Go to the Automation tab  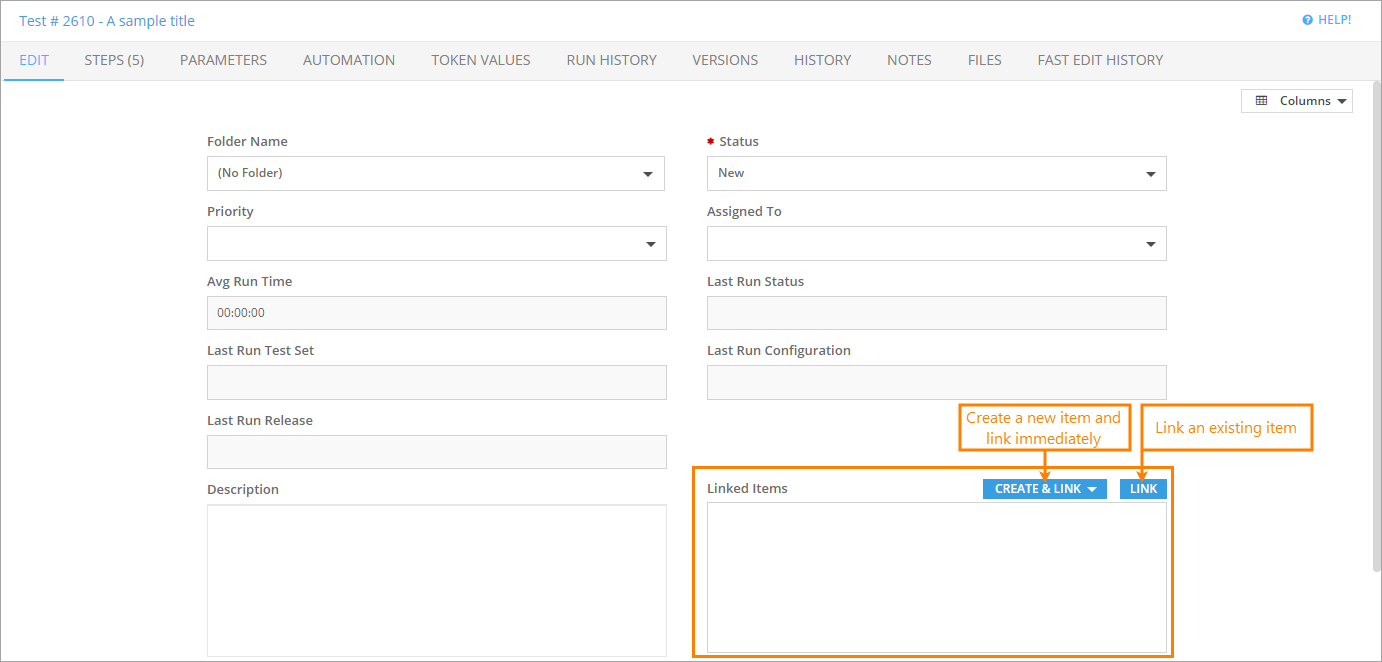click(x=349, y=60)
